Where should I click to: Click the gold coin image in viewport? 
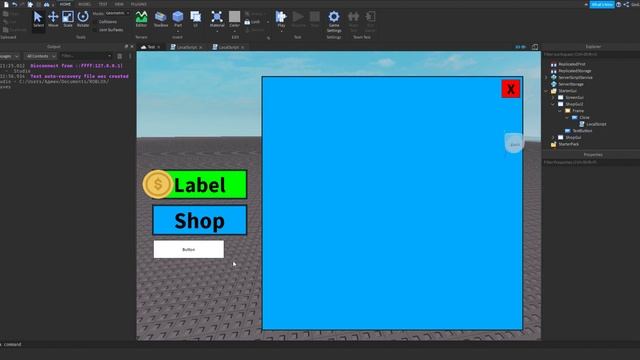pyautogui.click(x=157, y=184)
